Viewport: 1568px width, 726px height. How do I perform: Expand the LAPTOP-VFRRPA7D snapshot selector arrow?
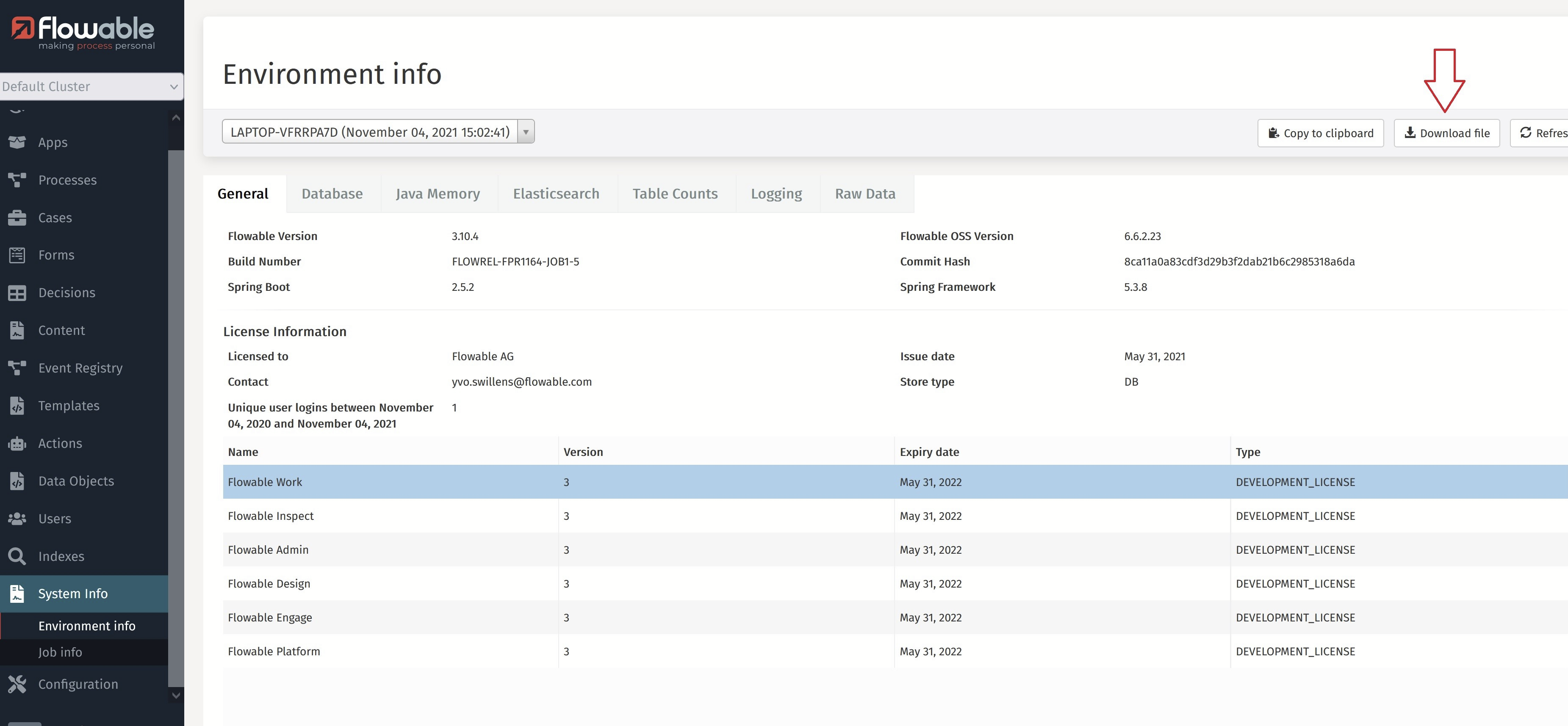click(x=525, y=132)
